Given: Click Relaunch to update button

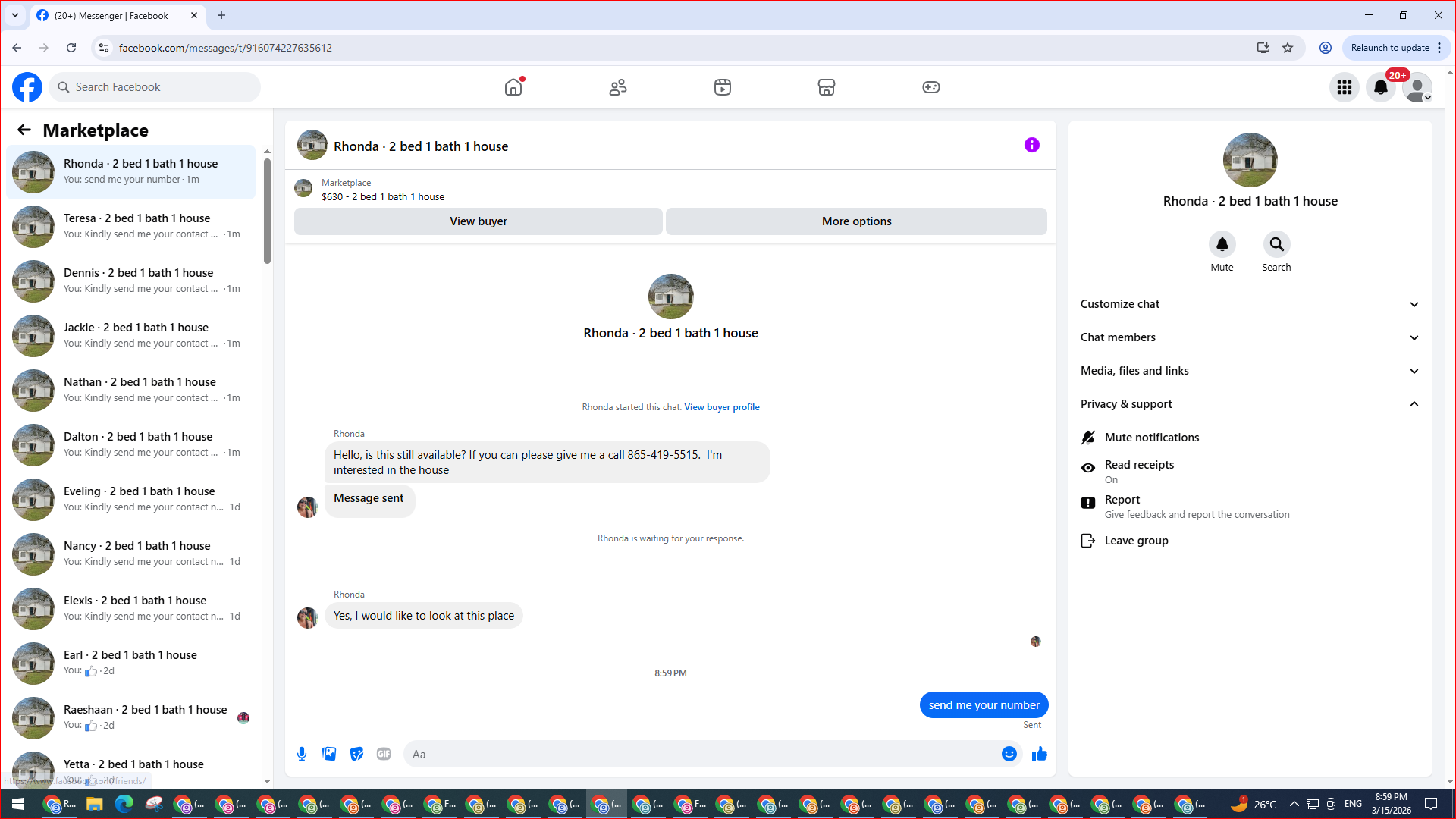Looking at the screenshot, I should [x=1395, y=48].
